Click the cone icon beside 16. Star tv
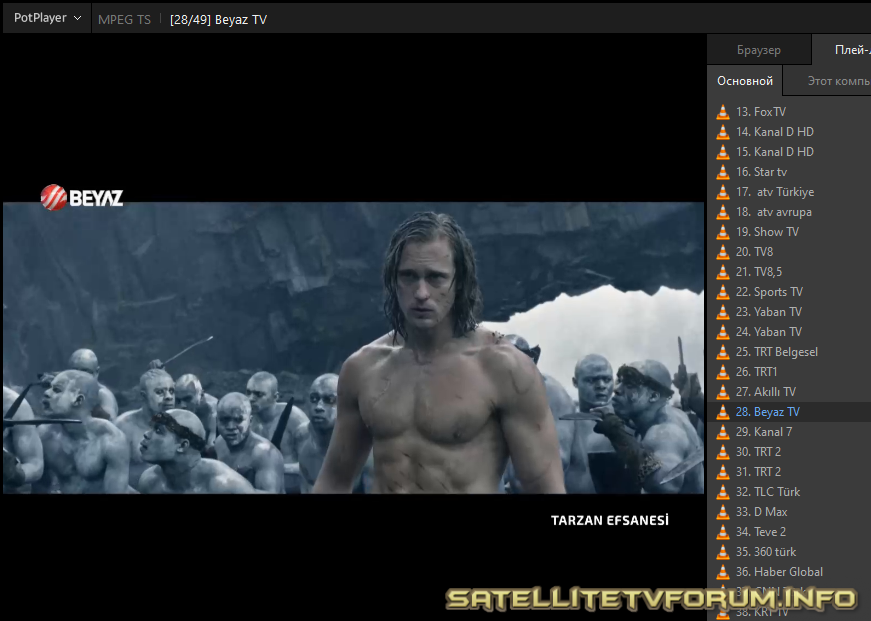The width and height of the screenshot is (871, 621). click(723, 172)
